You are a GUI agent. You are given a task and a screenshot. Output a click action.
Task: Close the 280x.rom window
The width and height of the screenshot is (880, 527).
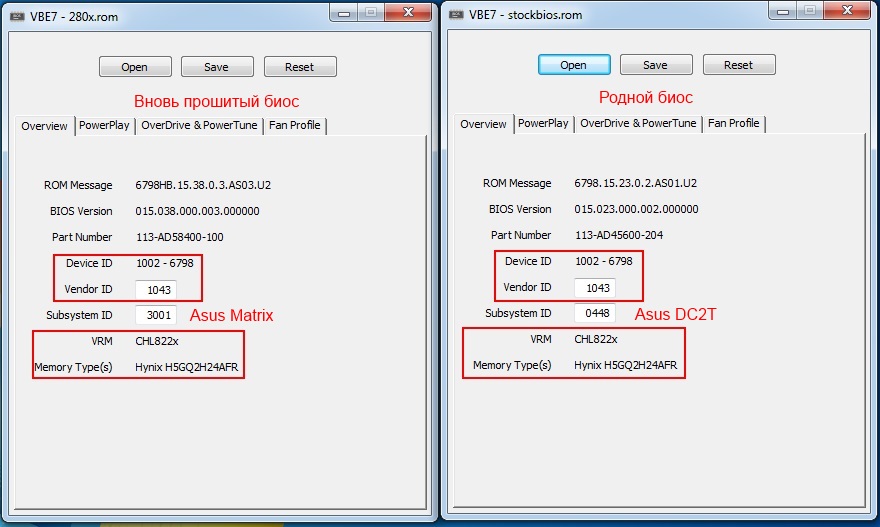click(x=409, y=12)
